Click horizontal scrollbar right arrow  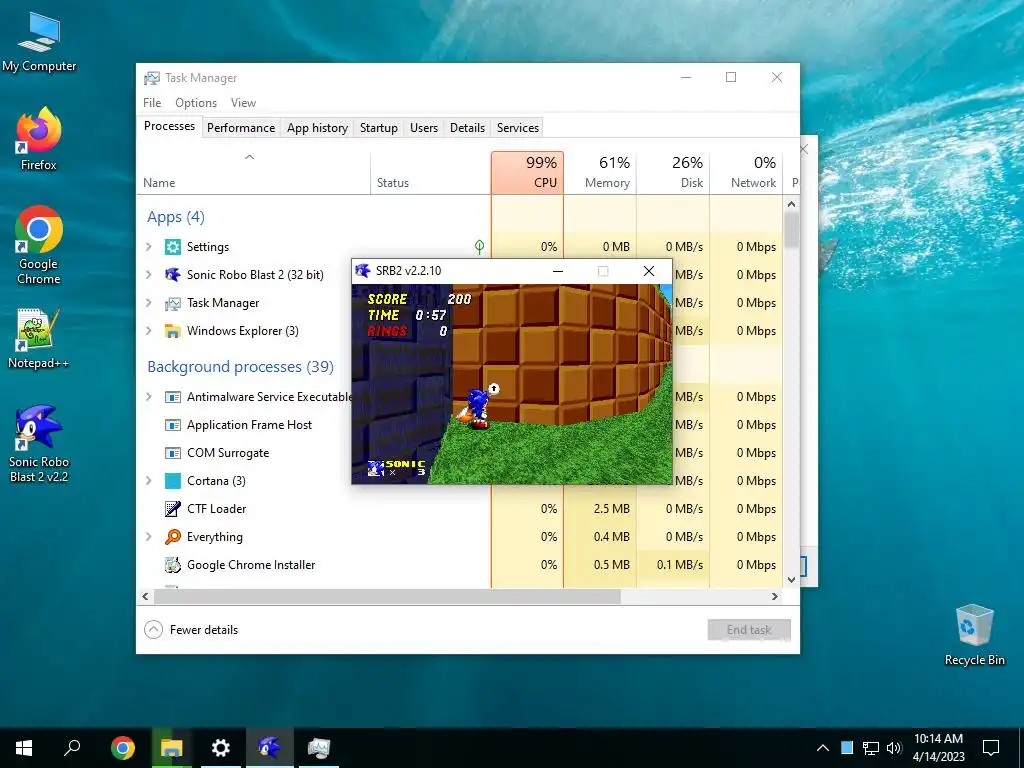[775, 596]
